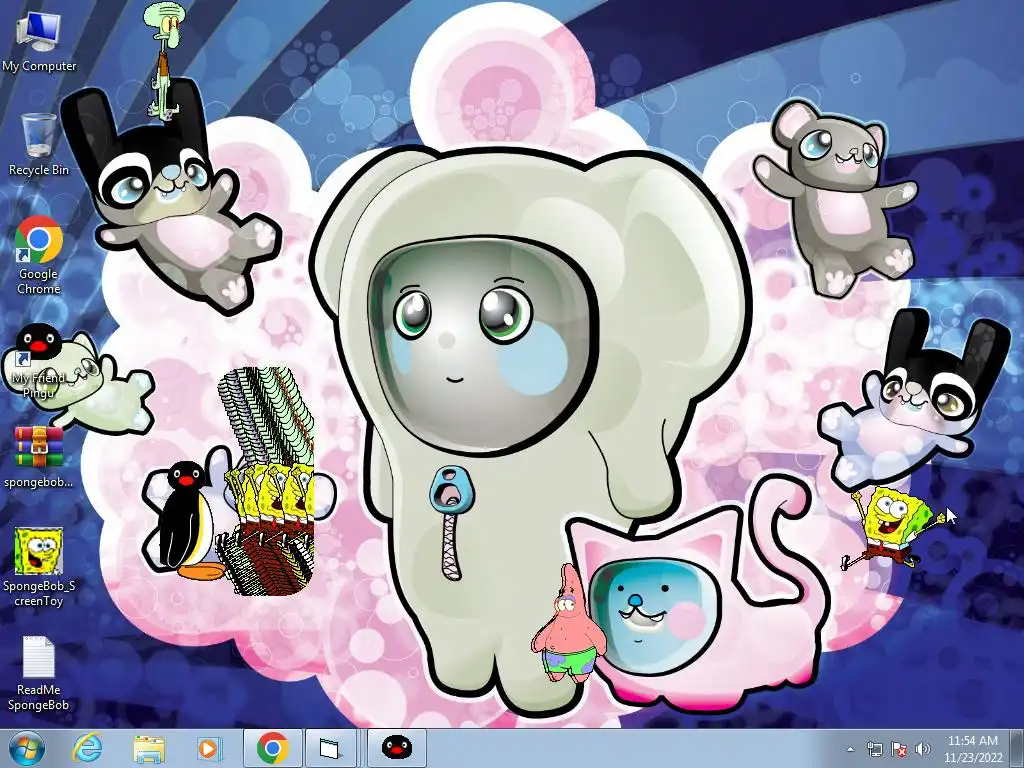The width and height of the screenshot is (1024, 768).
Task: Open the 11:54 AM clock and date
Action: coord(972,749)
